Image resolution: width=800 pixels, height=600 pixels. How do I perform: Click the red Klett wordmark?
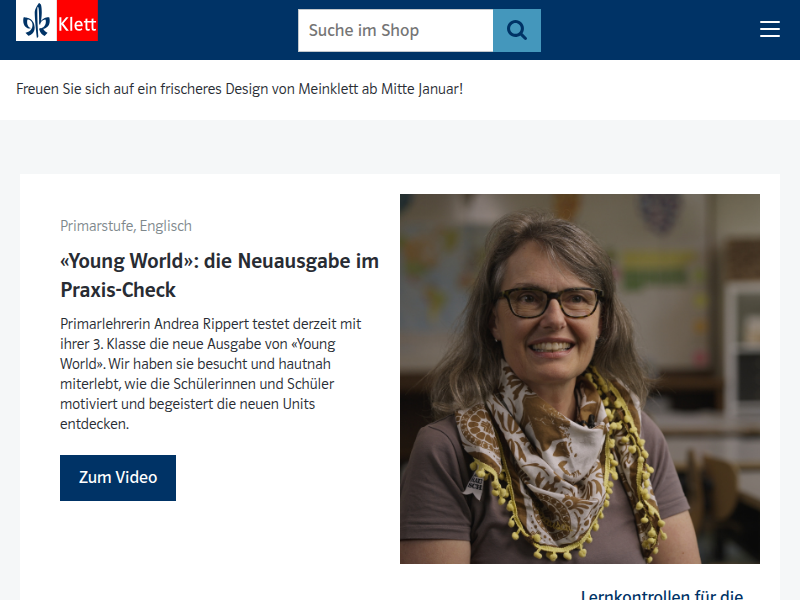click(77, 22)
